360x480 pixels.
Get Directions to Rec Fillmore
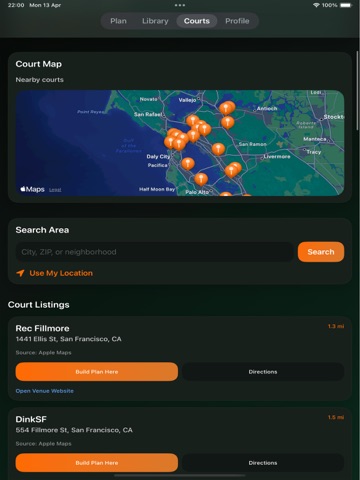click(263, 372)
